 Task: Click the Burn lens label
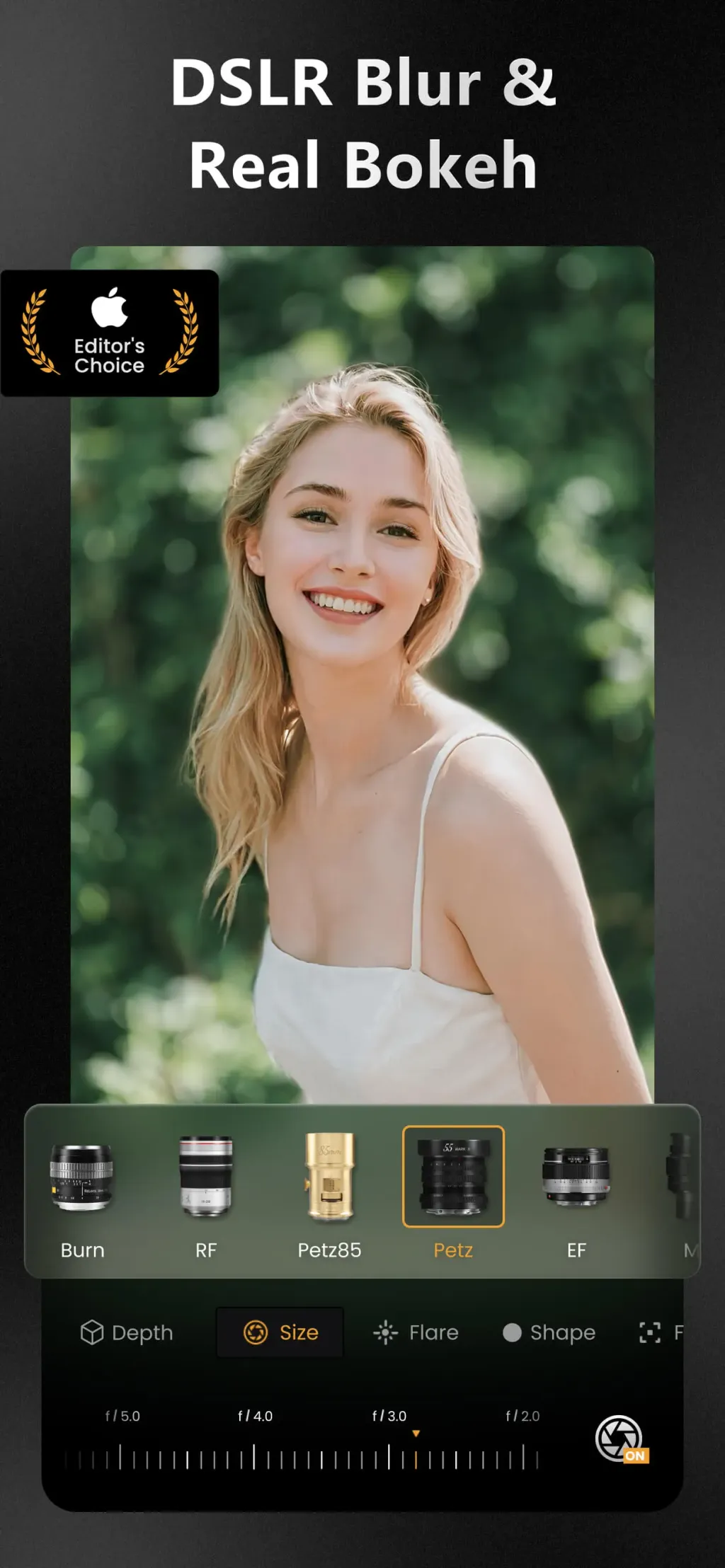click(82, 1250)
